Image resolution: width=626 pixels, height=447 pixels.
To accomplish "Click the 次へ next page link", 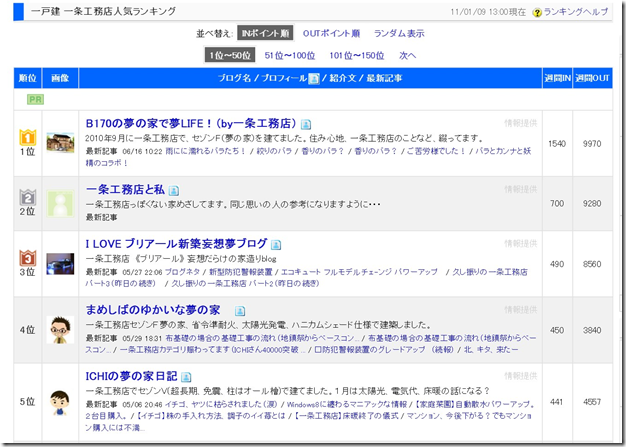I will (x=407, y=55).
